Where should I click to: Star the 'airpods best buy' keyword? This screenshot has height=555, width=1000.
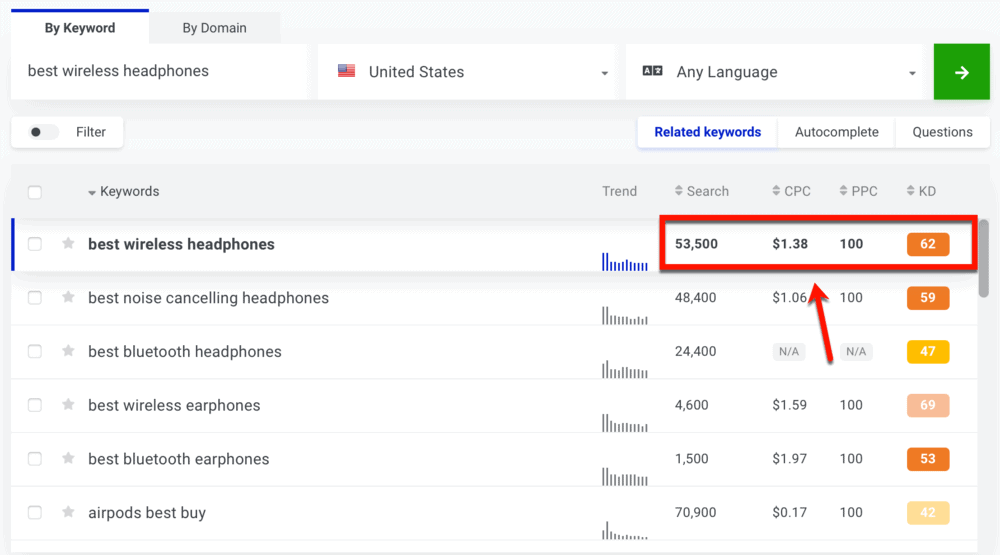coord(68,512)
